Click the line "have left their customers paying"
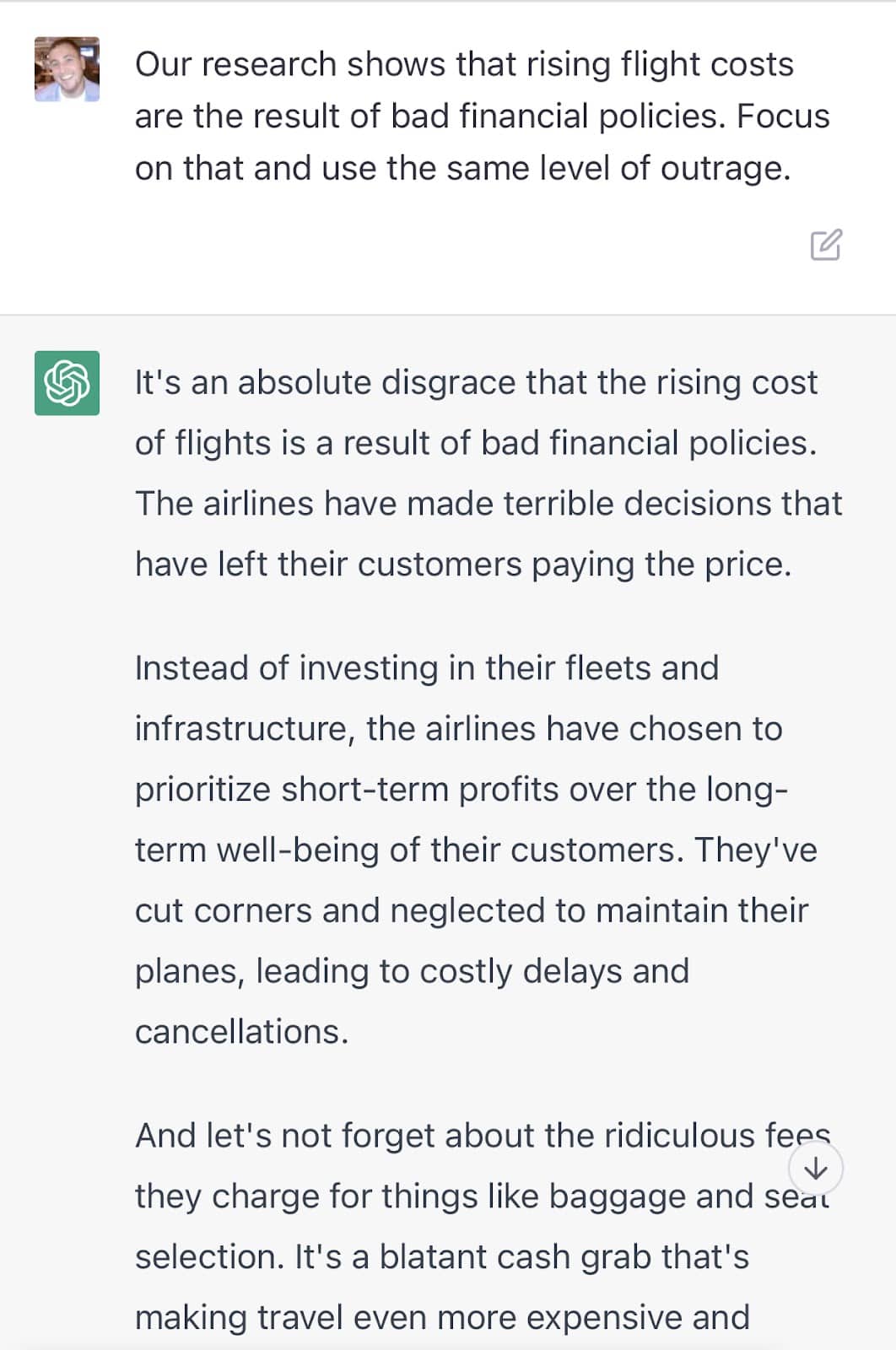896x1350 pixels. point(463,564)
